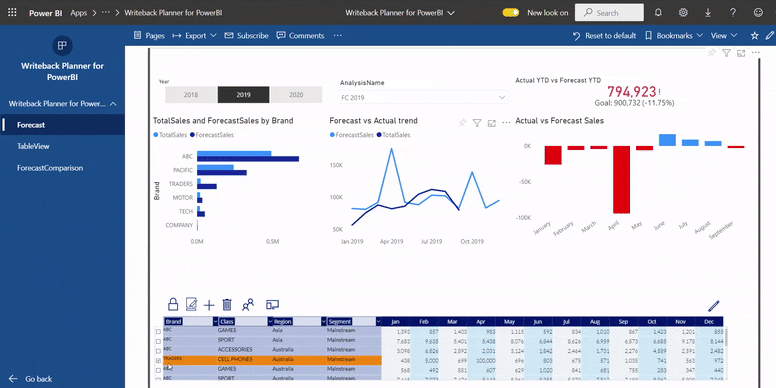Click the trash delete icon above the table
776x388 pixels.
(x=227, y=304)
